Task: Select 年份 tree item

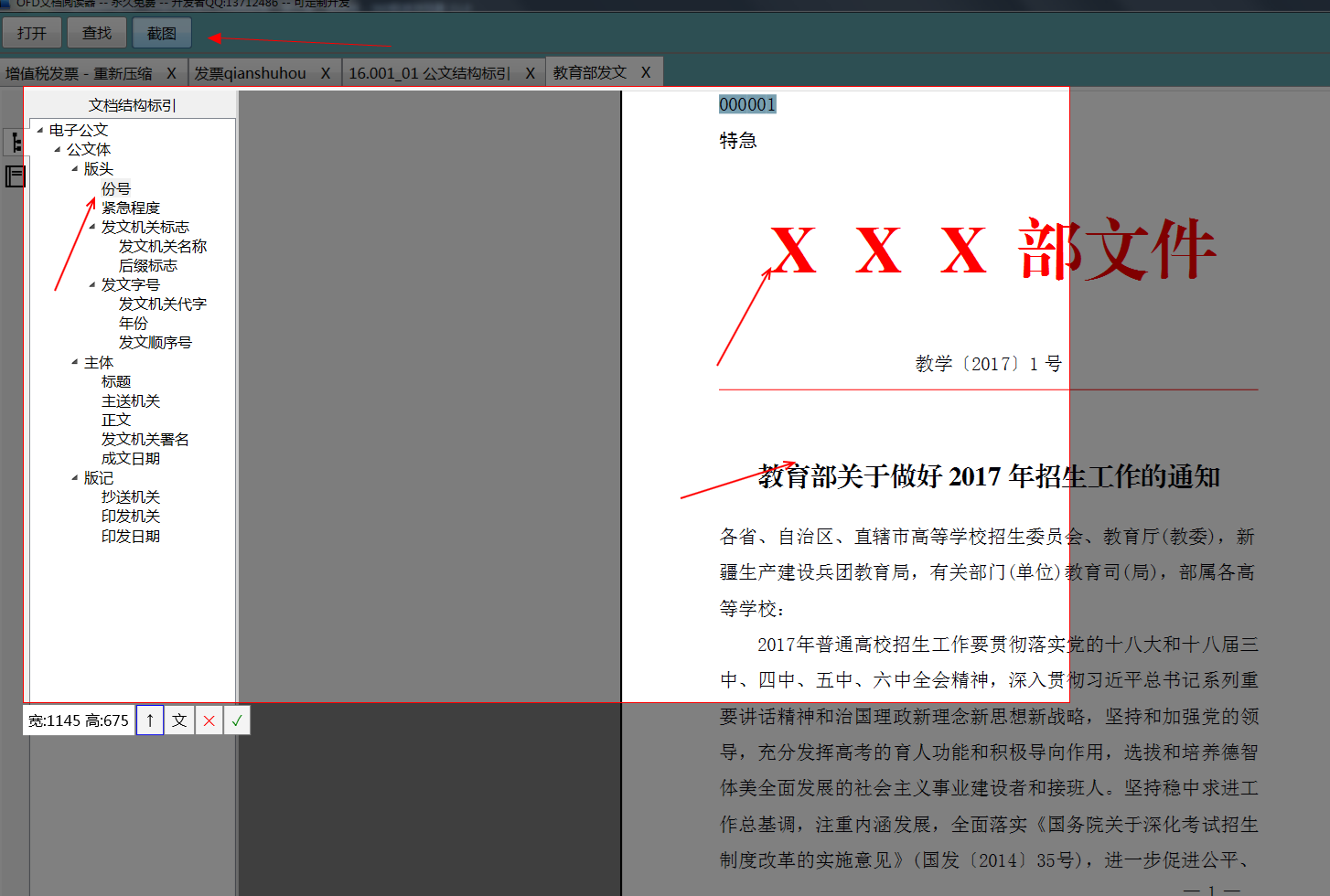Action: point(134,323)
